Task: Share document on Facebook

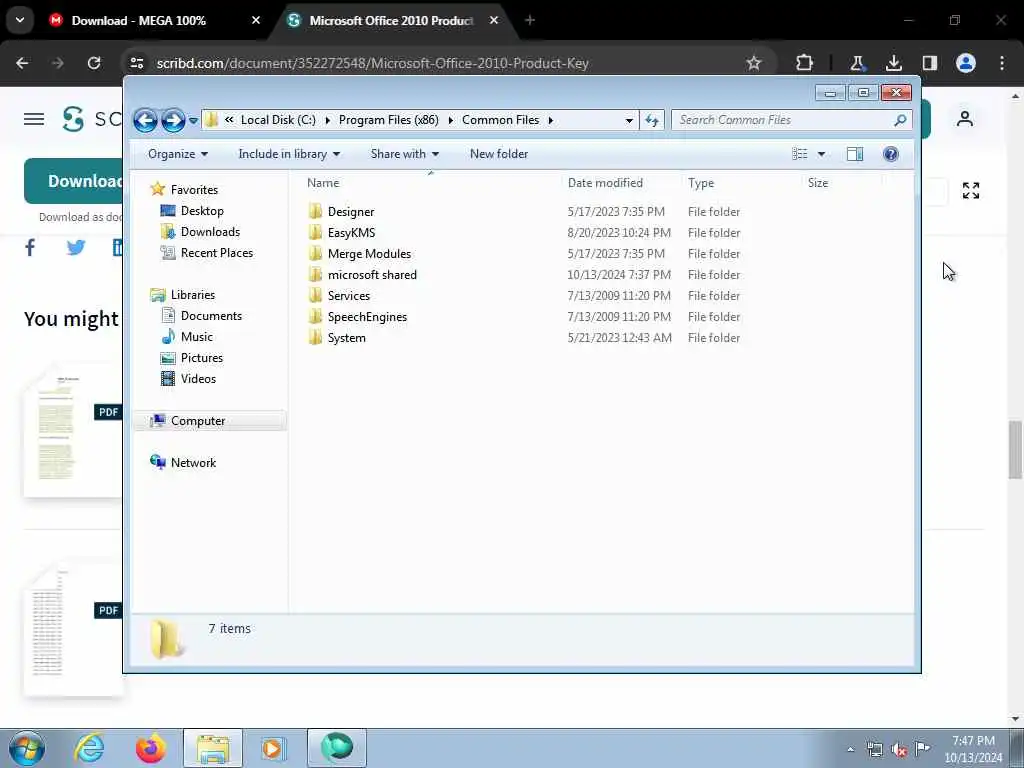Action: point(30,248)
